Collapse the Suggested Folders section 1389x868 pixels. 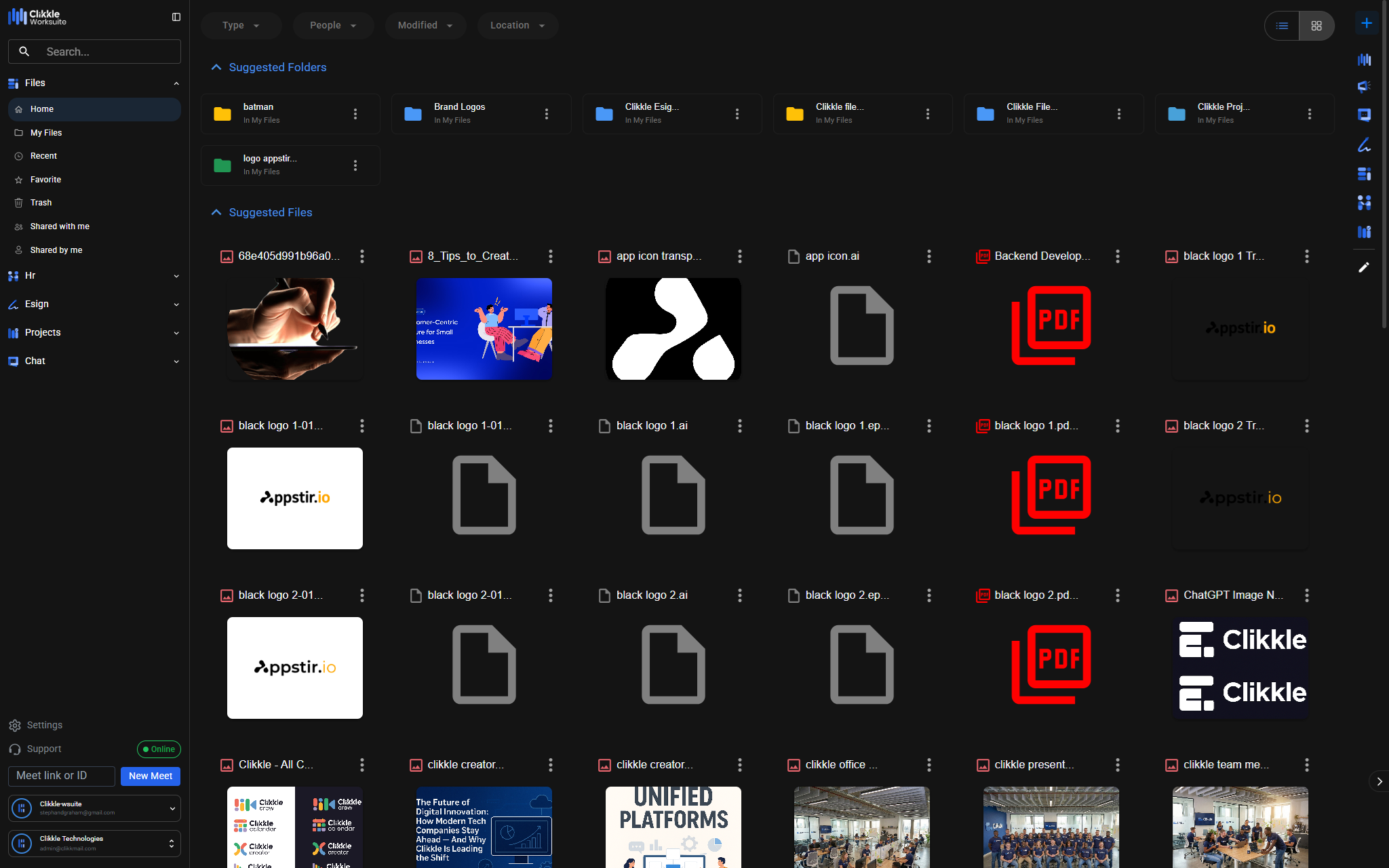(216, 67)
